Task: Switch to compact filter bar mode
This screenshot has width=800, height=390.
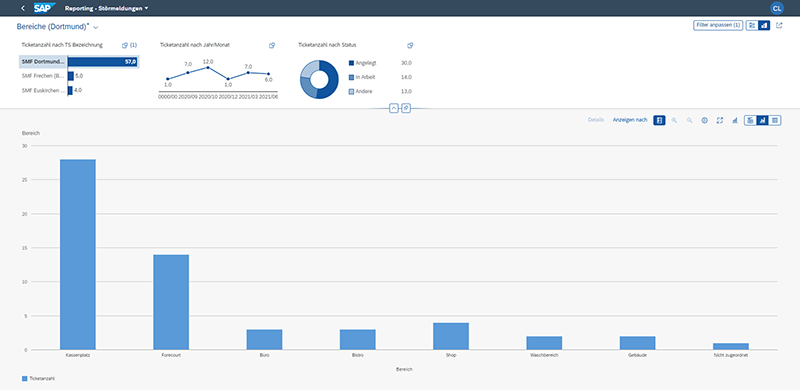Action: (752, 26)
